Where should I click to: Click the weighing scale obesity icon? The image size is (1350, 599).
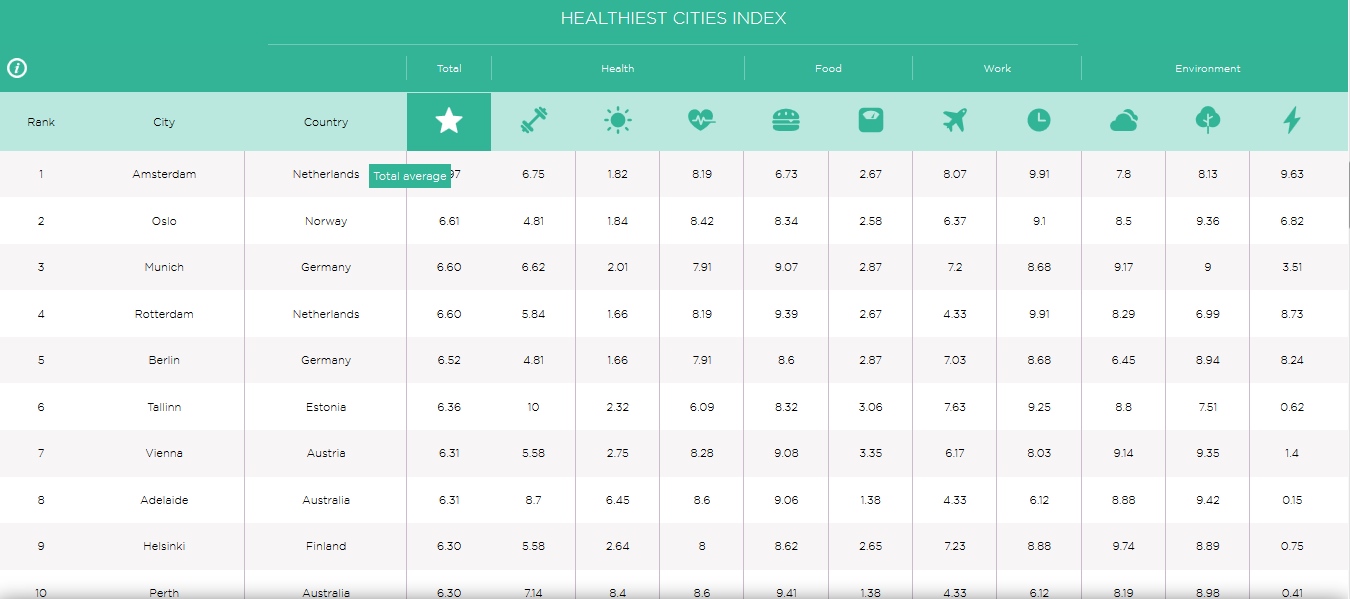point(871,121)
